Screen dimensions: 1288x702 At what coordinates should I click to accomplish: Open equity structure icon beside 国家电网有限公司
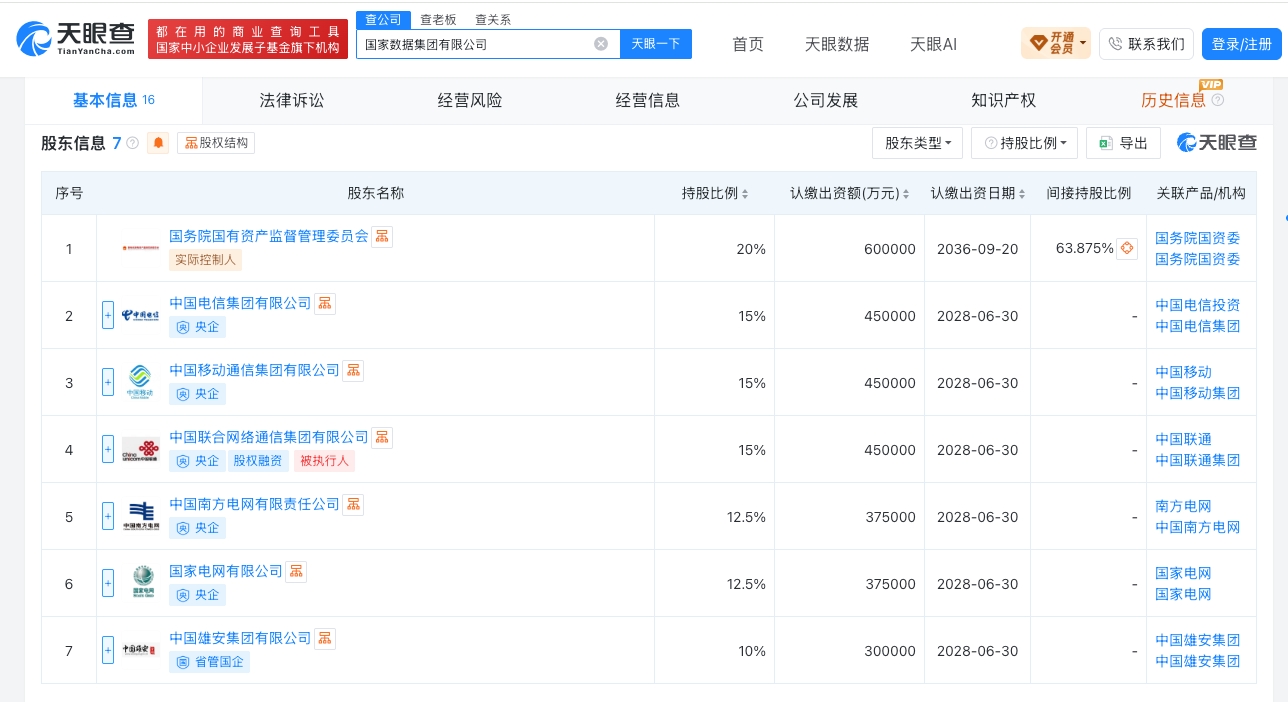click(x=296, y=572)
